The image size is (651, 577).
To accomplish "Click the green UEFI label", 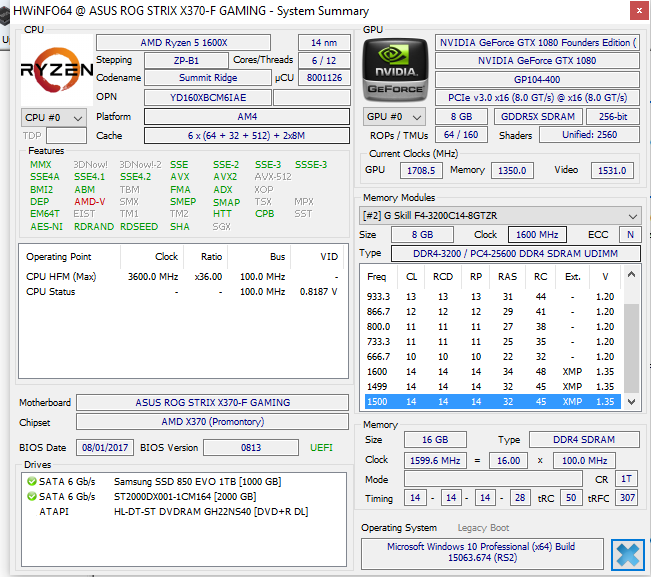I will (x=321, y=448).
